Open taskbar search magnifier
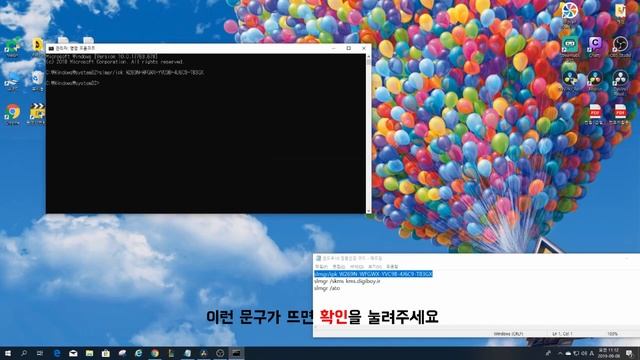The image size is (640, 360). (x=24, y=353)
